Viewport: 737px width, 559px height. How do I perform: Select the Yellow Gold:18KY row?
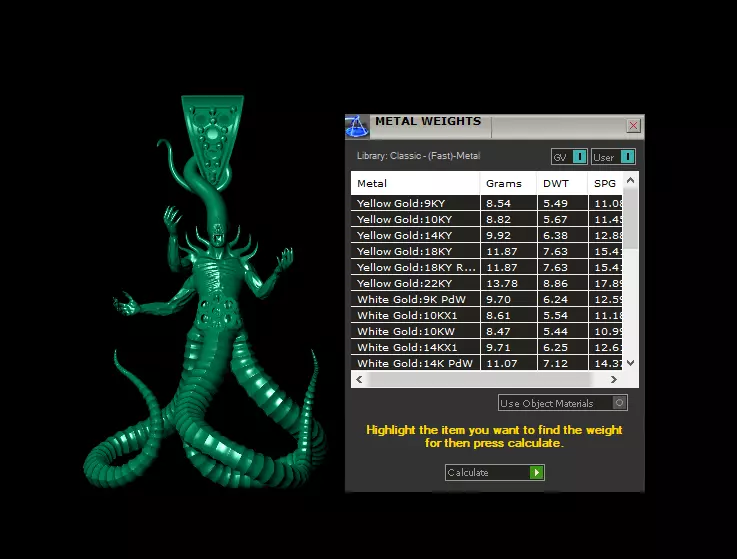point(486,251)
